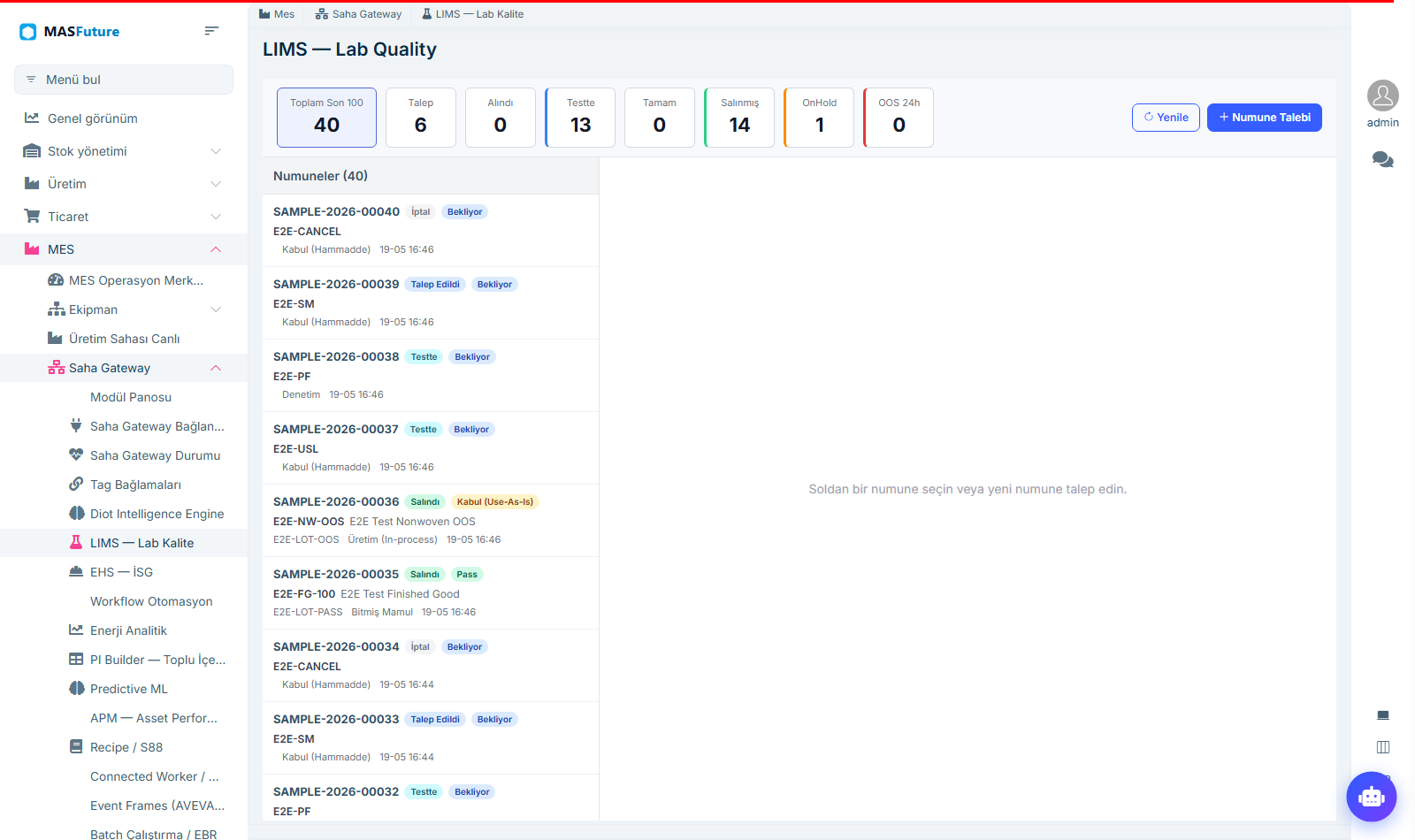The height and width of the screenshot is (840, 1415).
Task: Select sample SAMPLE-2026-00039
Action: coord(431,303)
